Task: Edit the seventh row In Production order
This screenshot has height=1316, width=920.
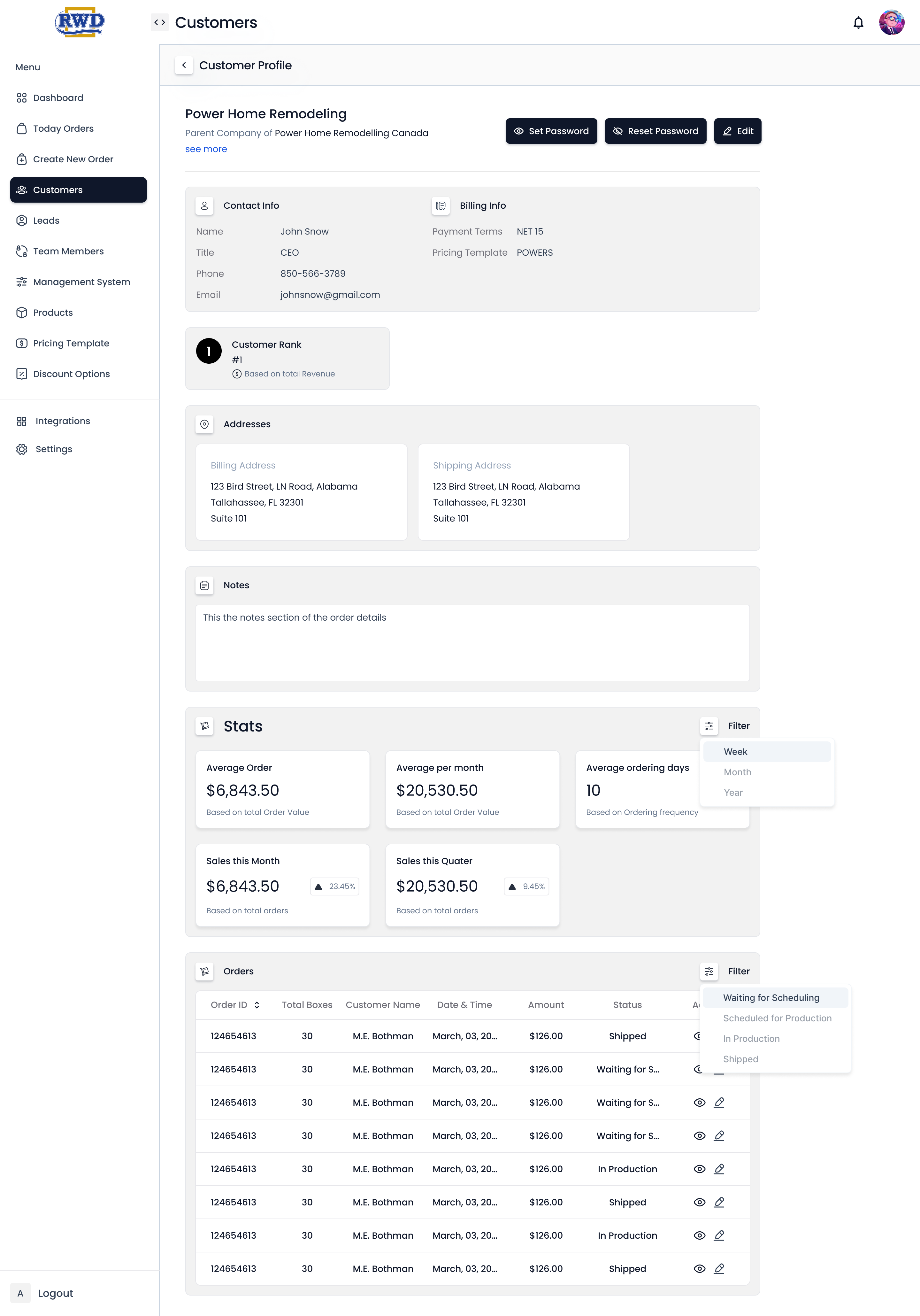Action: [x=719, y=1236]
